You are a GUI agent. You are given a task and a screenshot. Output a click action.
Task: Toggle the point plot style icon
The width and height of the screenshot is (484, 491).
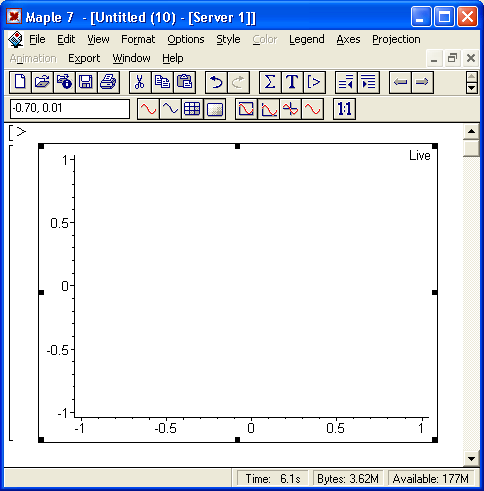pyautogui.click(x=170, y=109)
